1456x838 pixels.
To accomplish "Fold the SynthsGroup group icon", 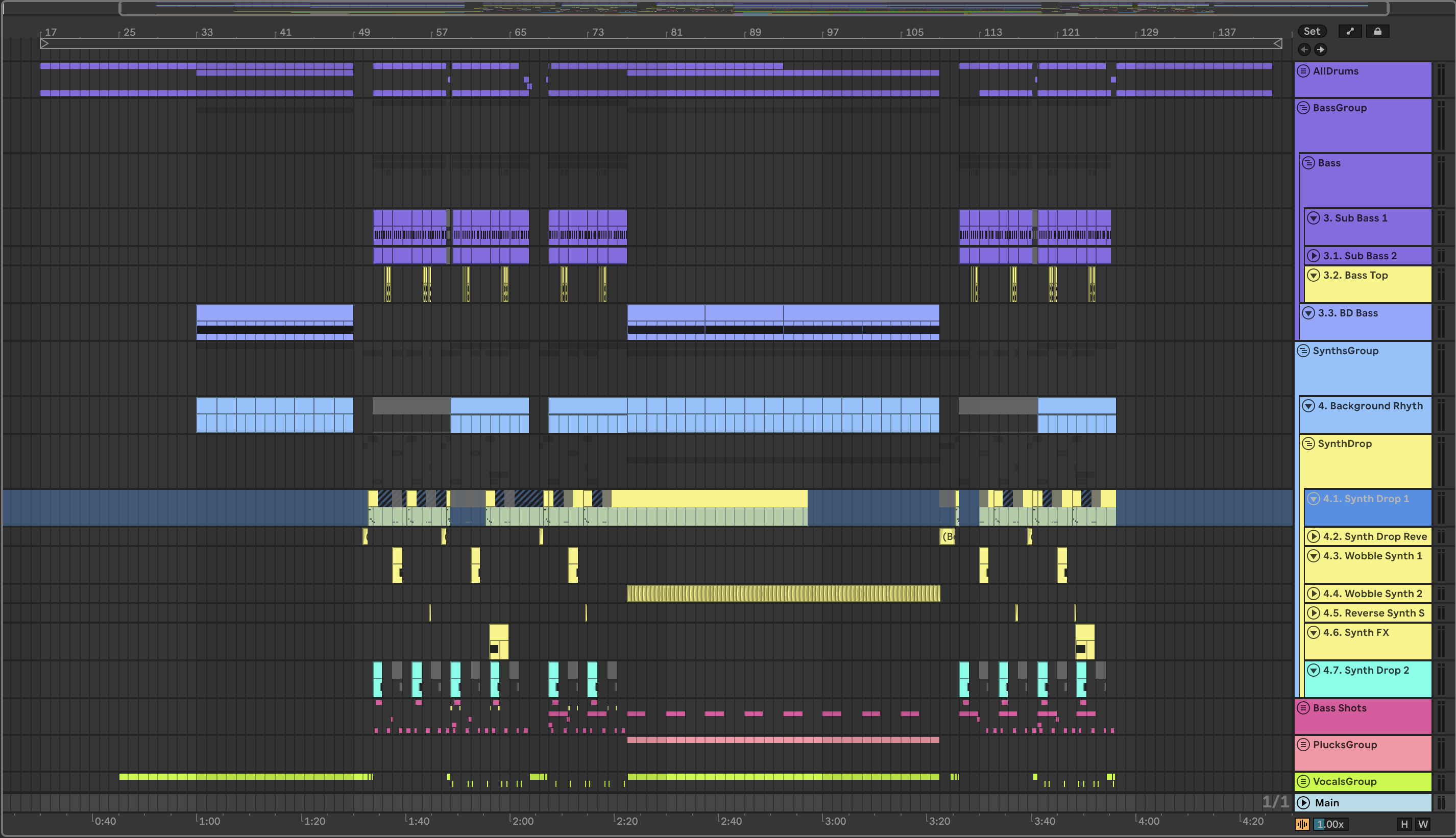I will tap(1303, 351).
